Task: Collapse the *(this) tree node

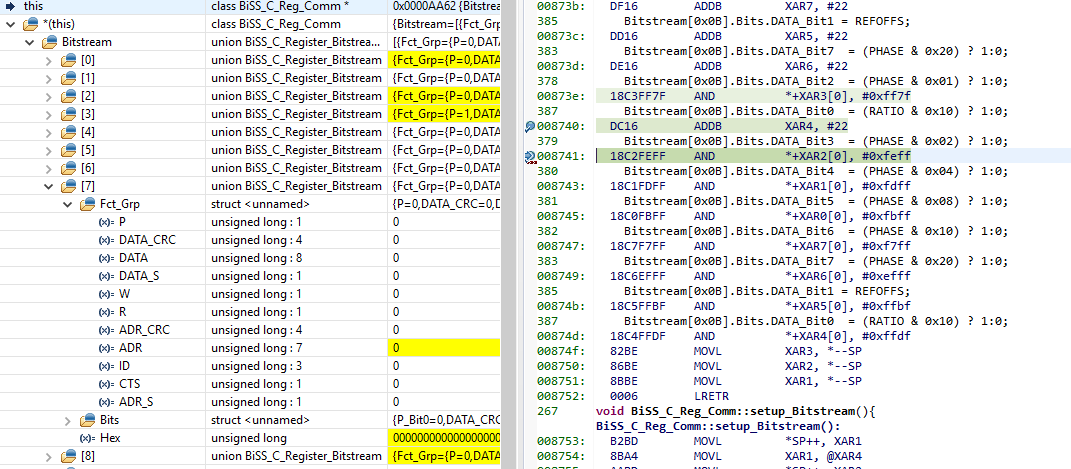Action: click(10, 25)
